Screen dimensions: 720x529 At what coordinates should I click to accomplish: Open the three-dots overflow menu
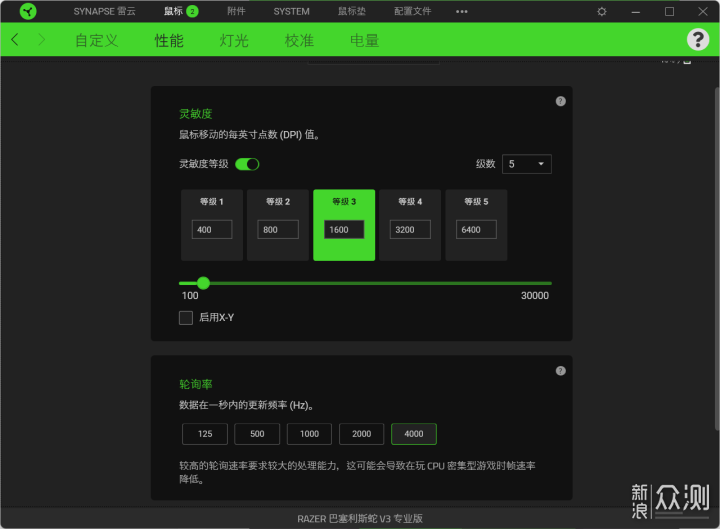461,11
